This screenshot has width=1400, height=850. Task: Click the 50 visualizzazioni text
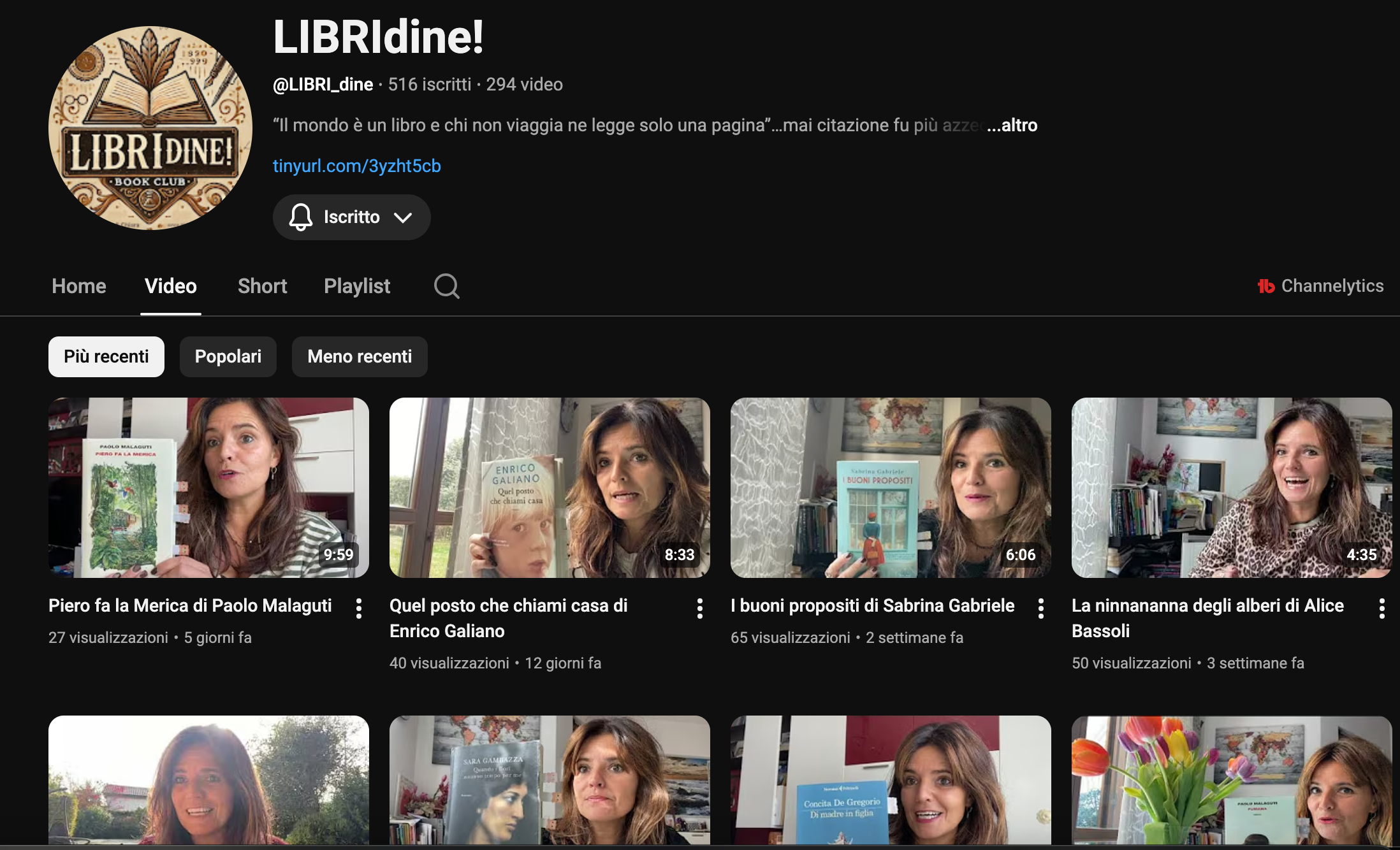(1132, 663)
